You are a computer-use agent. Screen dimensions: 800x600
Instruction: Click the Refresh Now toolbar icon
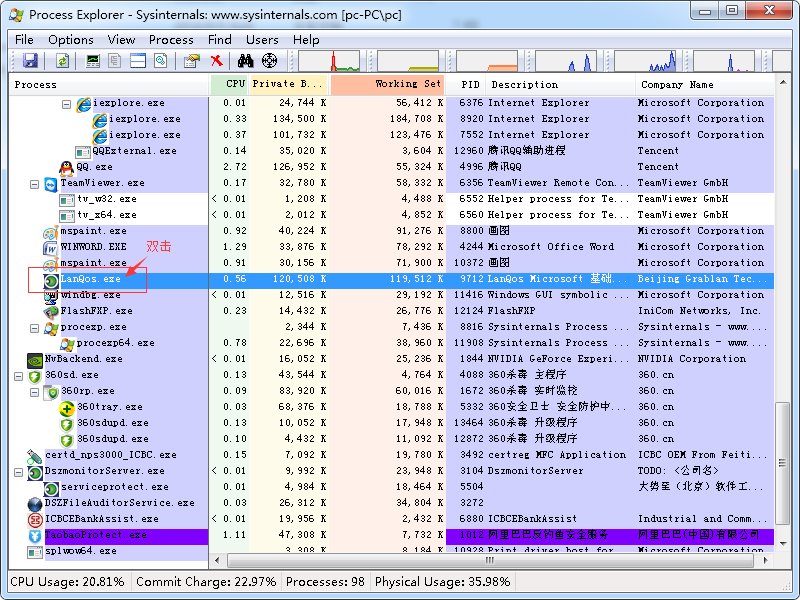(x=62, y=61)
